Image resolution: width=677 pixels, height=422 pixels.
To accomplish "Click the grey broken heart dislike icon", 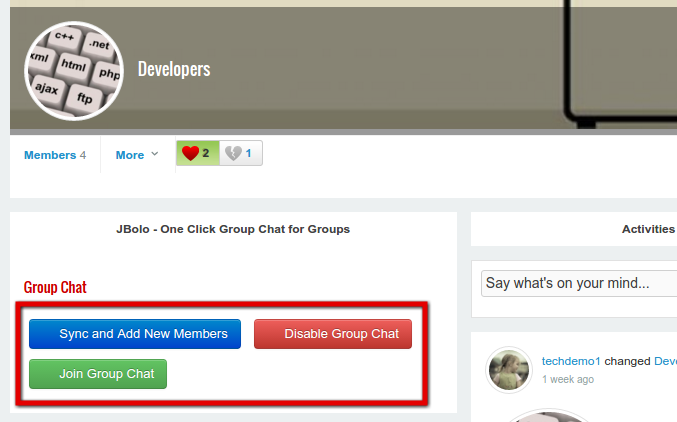I will (x=233, y=154).
